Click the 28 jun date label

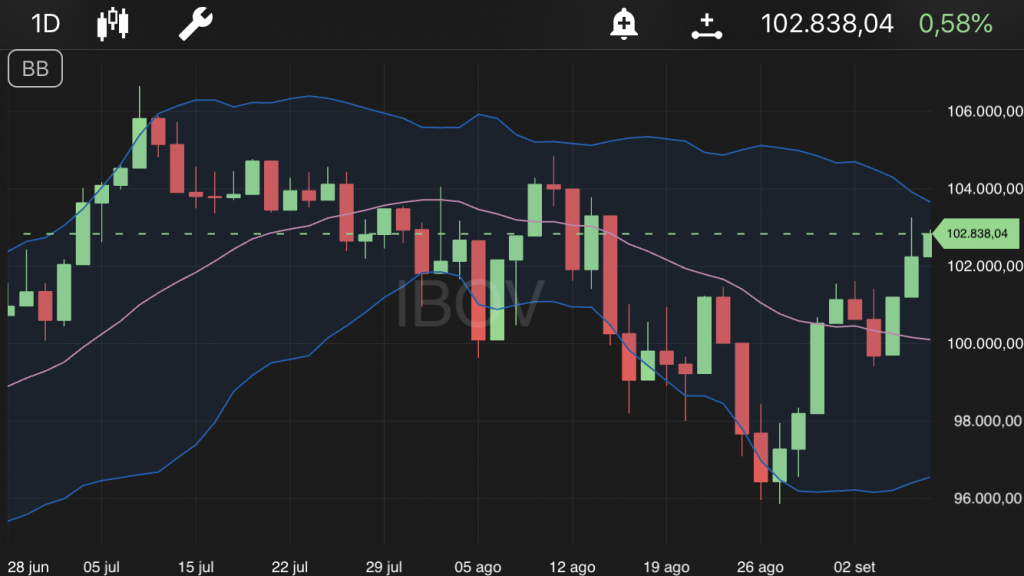point(28,567)
